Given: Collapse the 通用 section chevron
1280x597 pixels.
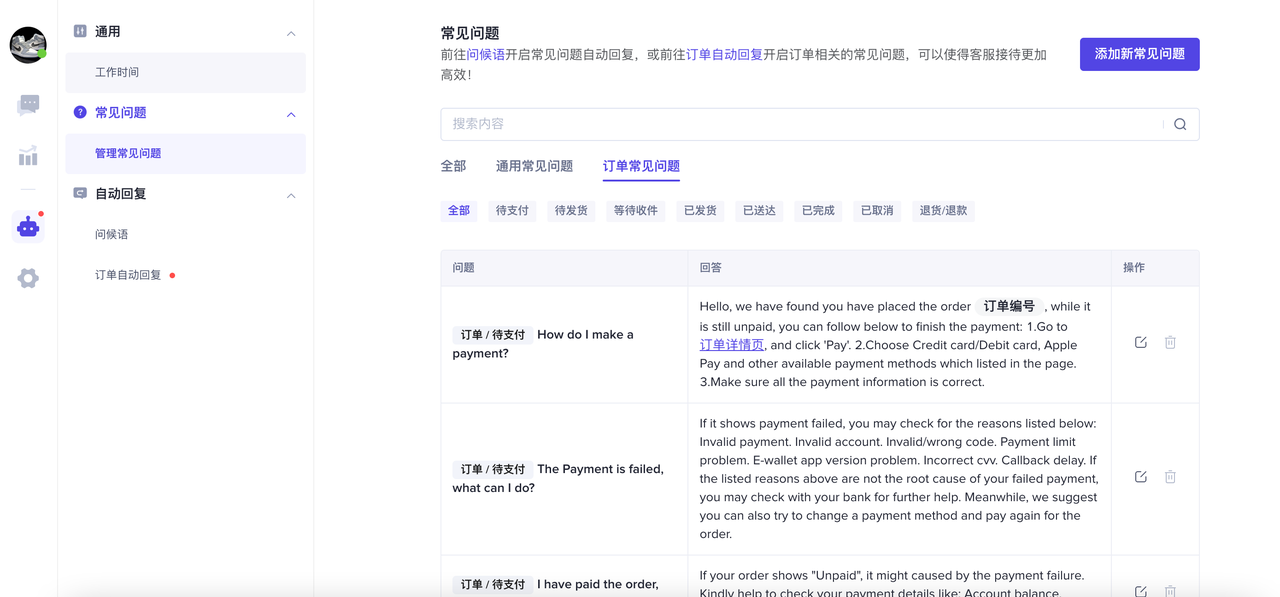Looking at the screenshot, I should pyautogui.click(x=291, y=33).
